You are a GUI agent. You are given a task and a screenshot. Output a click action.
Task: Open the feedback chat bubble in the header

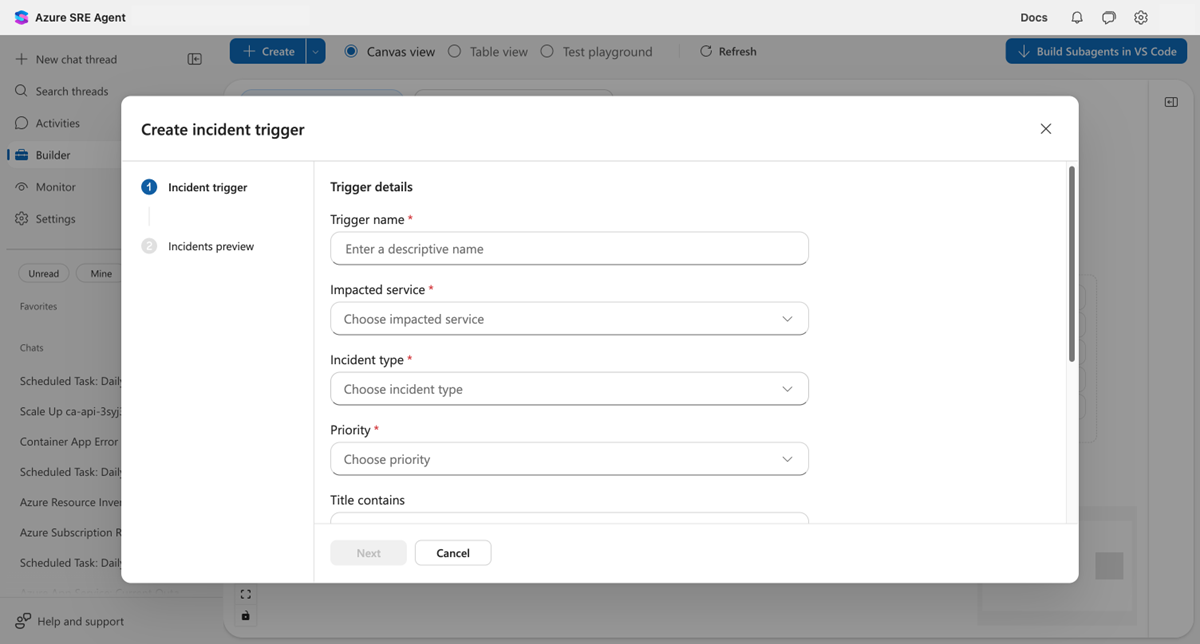click(1108, 17)
